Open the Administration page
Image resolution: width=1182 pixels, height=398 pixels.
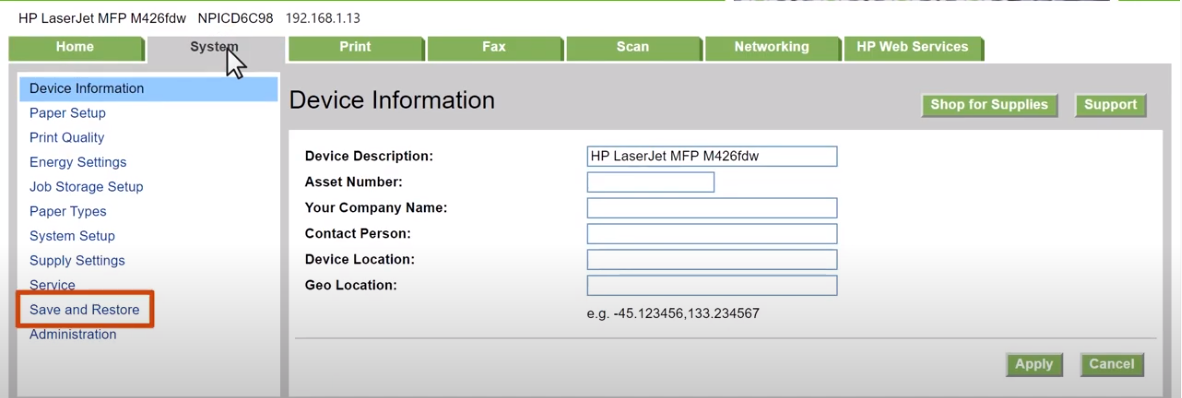pos(72,335)
